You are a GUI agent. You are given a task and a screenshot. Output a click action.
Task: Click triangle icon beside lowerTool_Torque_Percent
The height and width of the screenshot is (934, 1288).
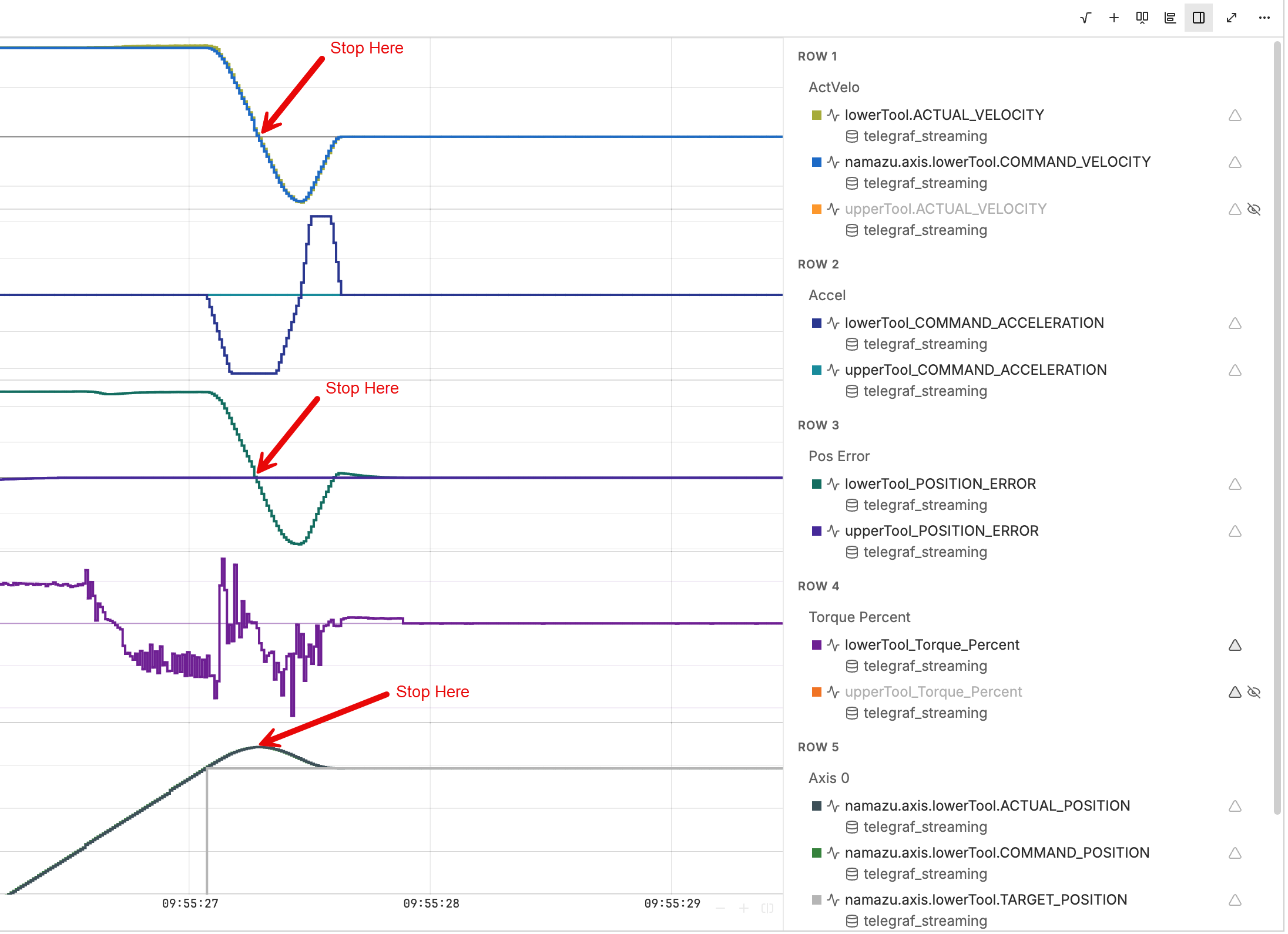[1235, 645]
